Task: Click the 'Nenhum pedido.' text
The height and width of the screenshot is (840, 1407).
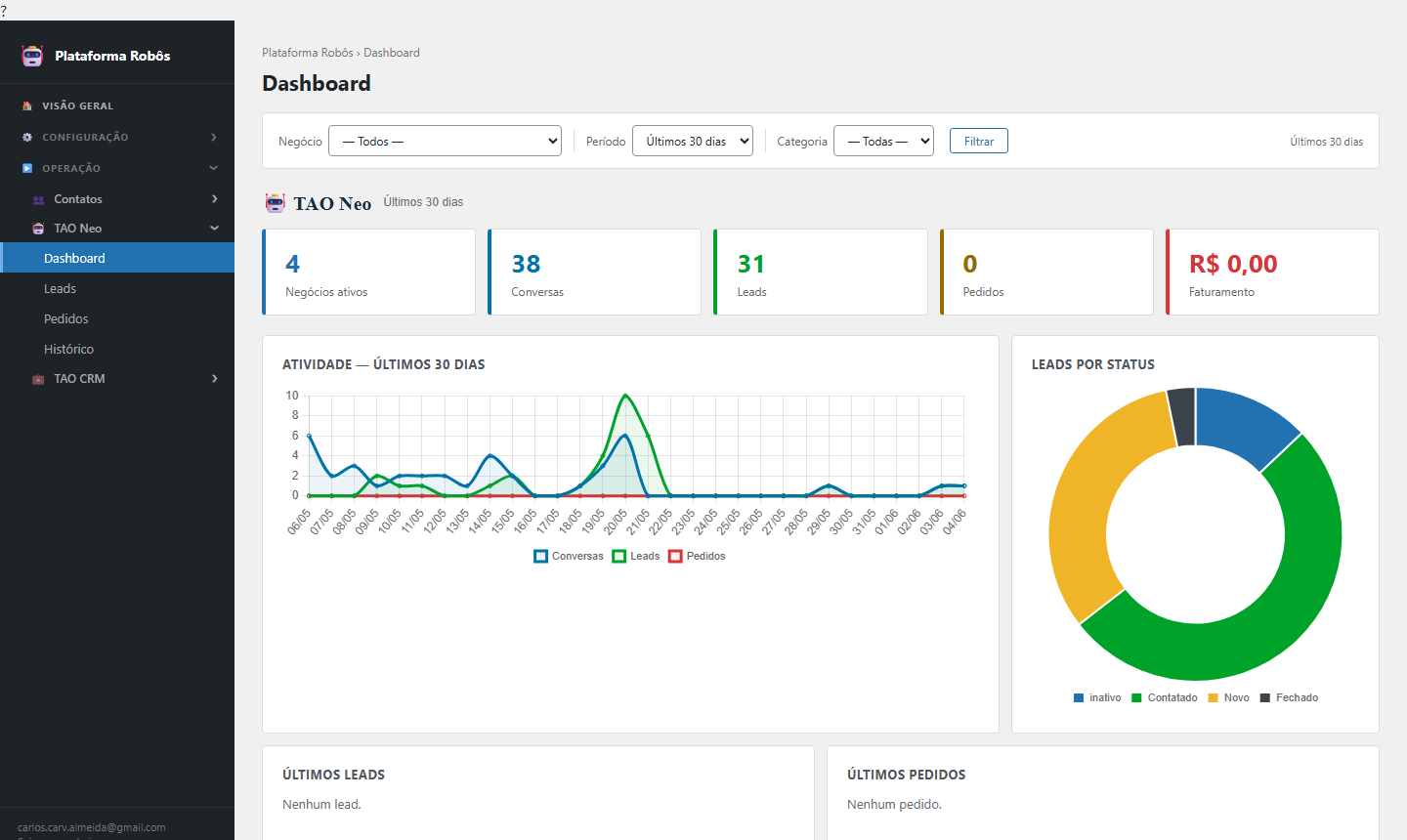Action: coord(894,805)
